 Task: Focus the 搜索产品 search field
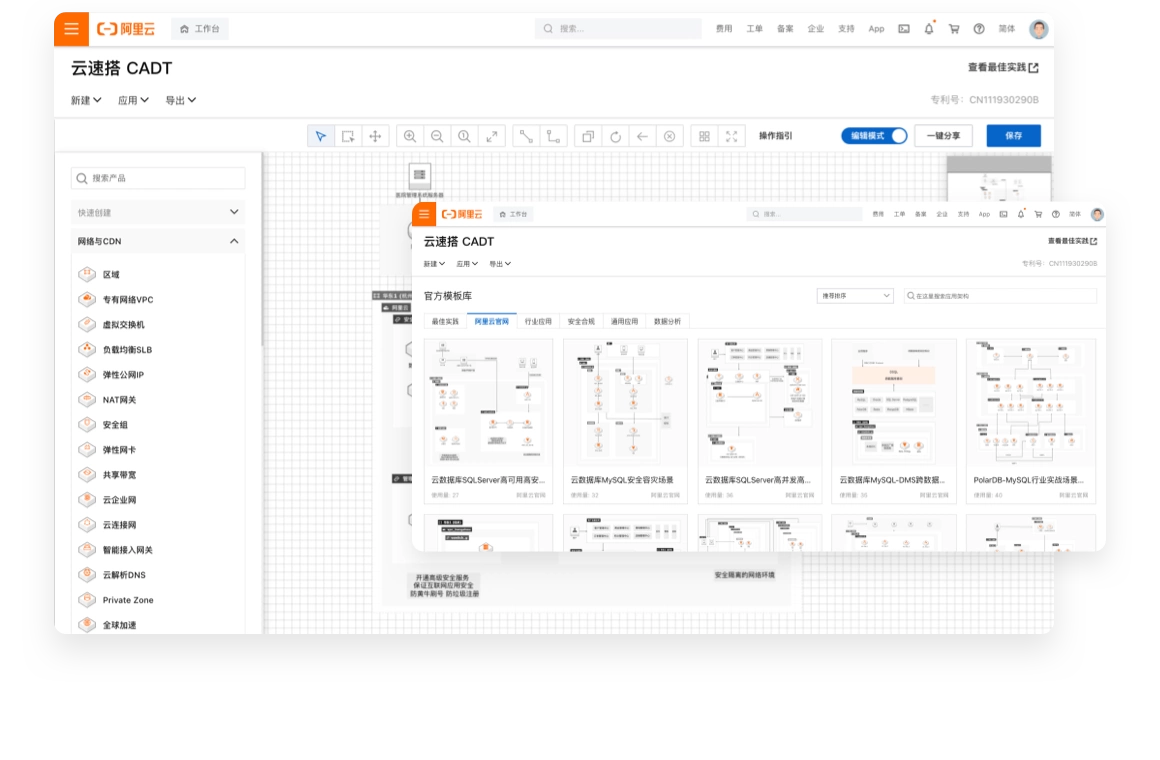click(158, 178)
